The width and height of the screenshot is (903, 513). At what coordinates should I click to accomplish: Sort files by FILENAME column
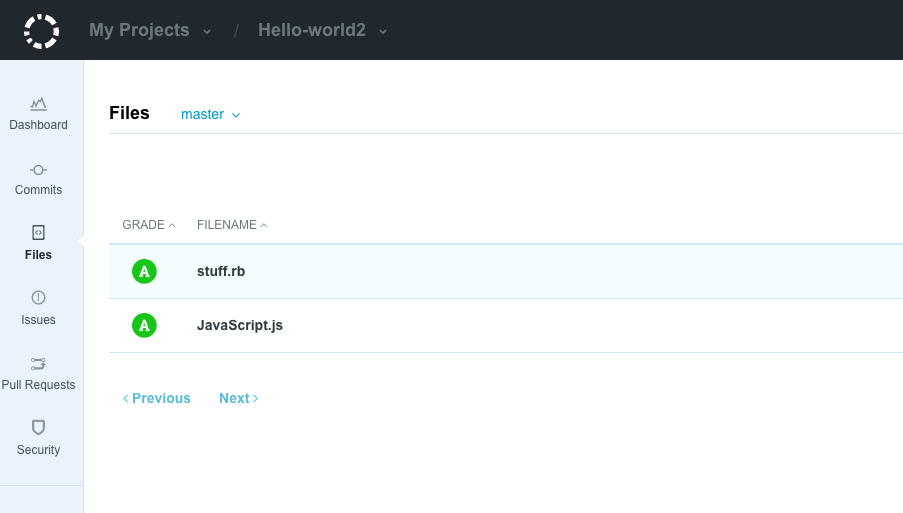[232, 225]
